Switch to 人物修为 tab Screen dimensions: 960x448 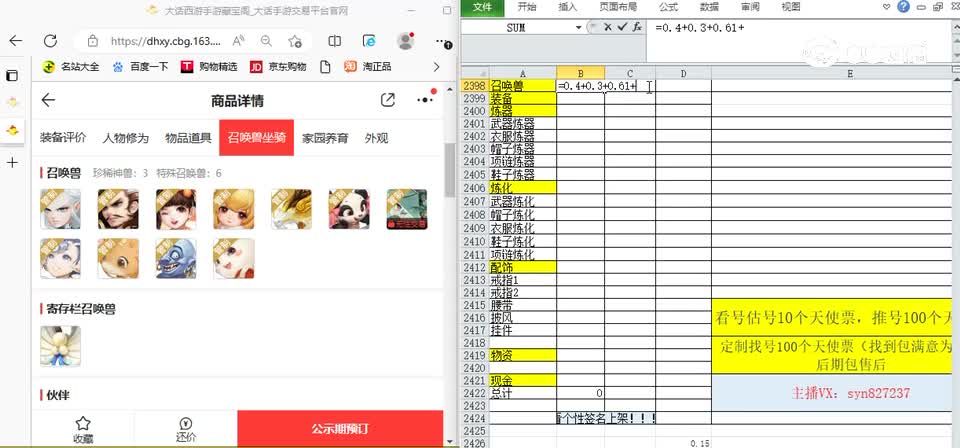[126, 138]
